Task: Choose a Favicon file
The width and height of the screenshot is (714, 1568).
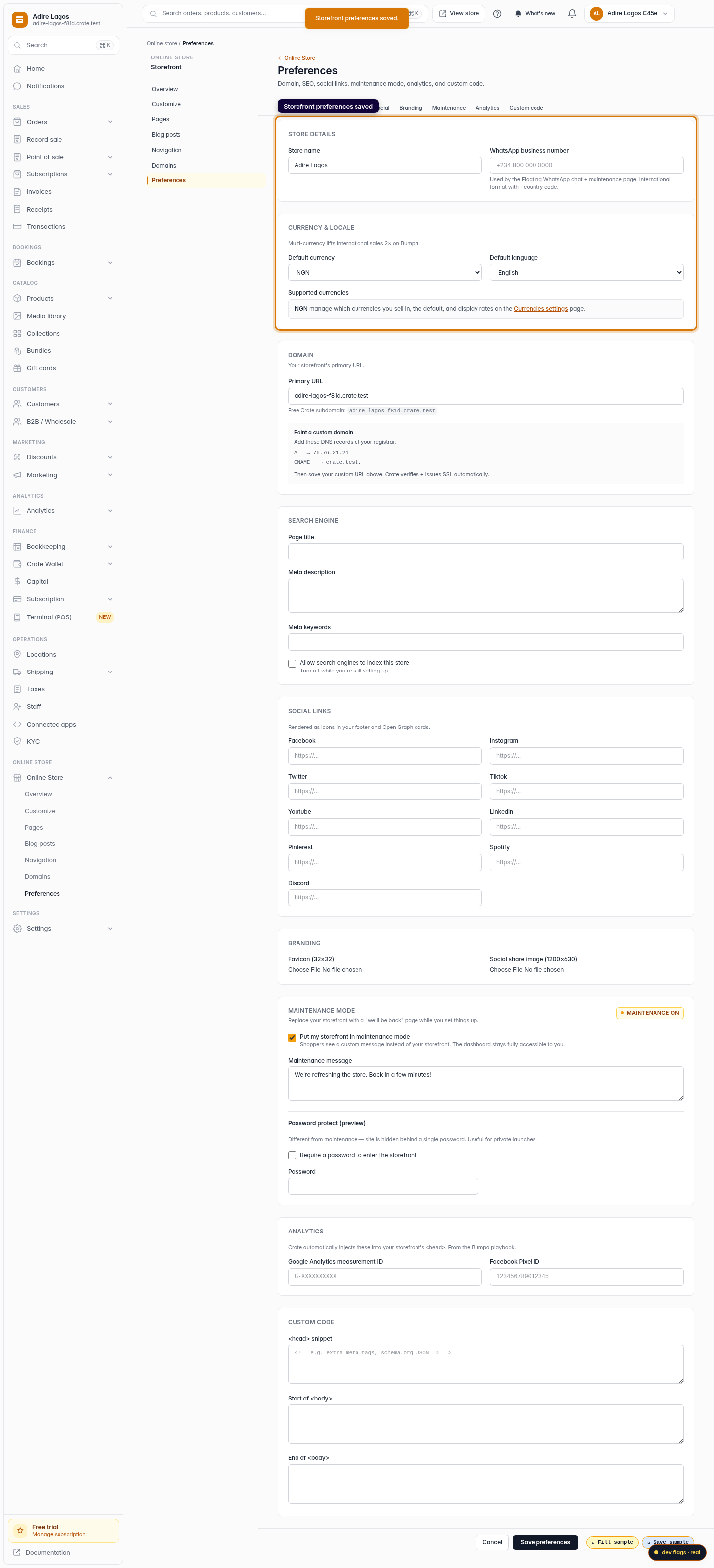Action: tap(325, 970)
